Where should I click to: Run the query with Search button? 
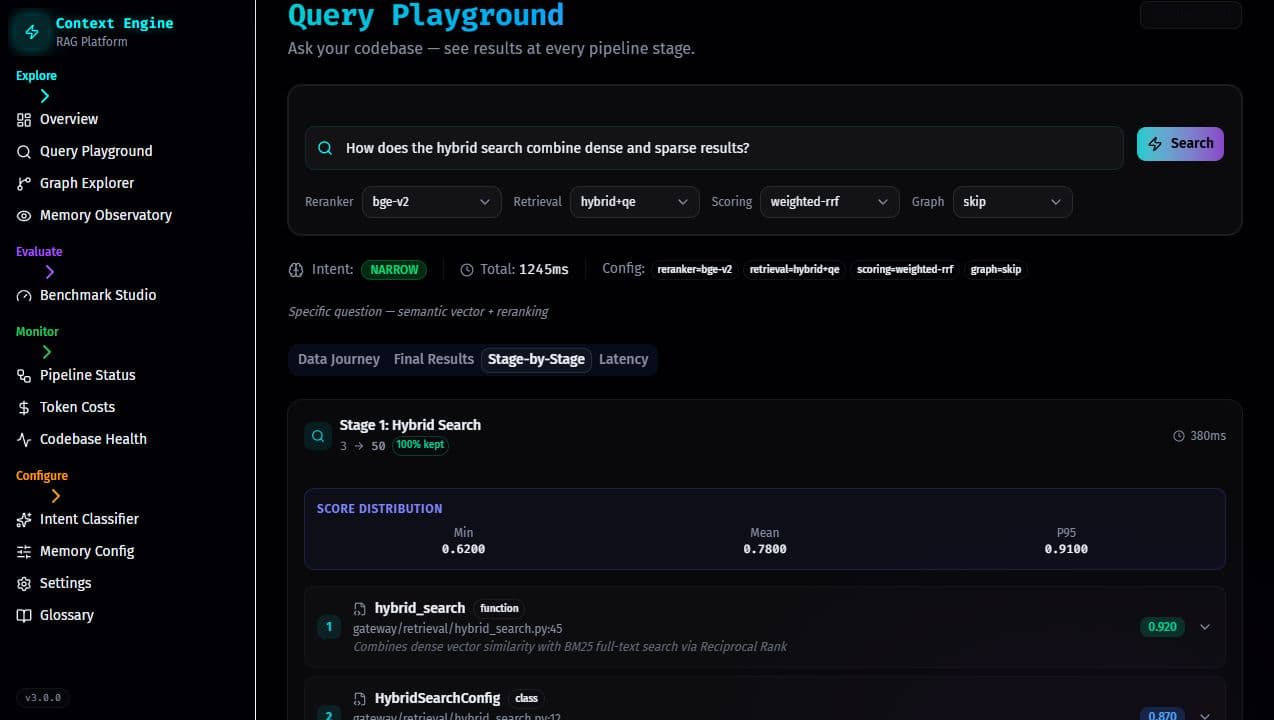[x=1180, y=144]
